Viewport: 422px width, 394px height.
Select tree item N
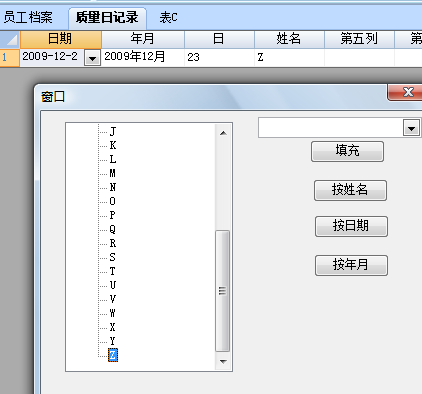[113, 187]
